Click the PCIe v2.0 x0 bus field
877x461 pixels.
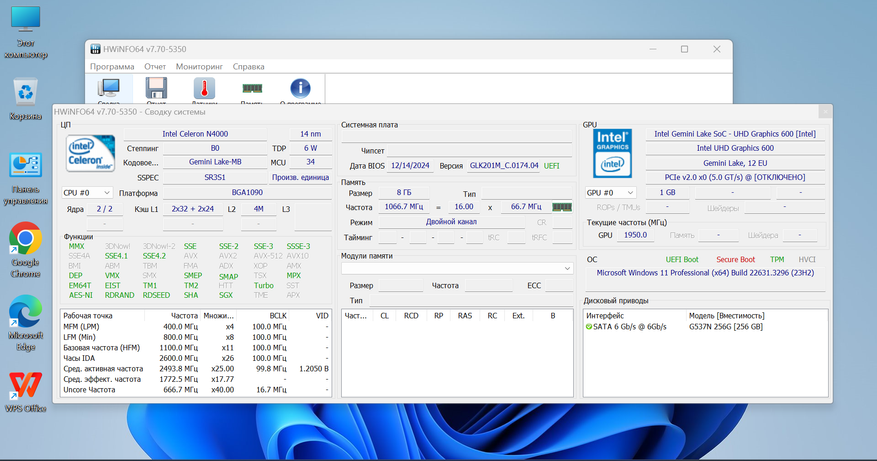735,177
